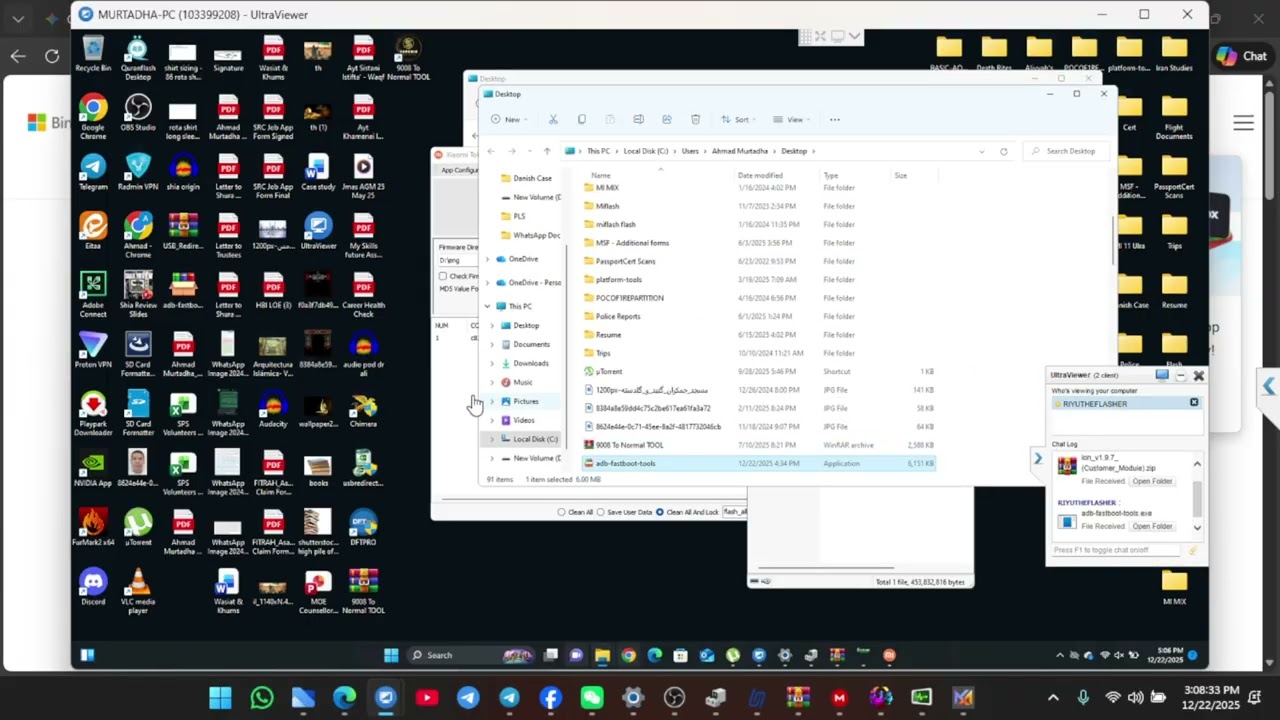Open the Chat button in browser toolbar
1280x720 pixels.
(x=1241, y=56)
